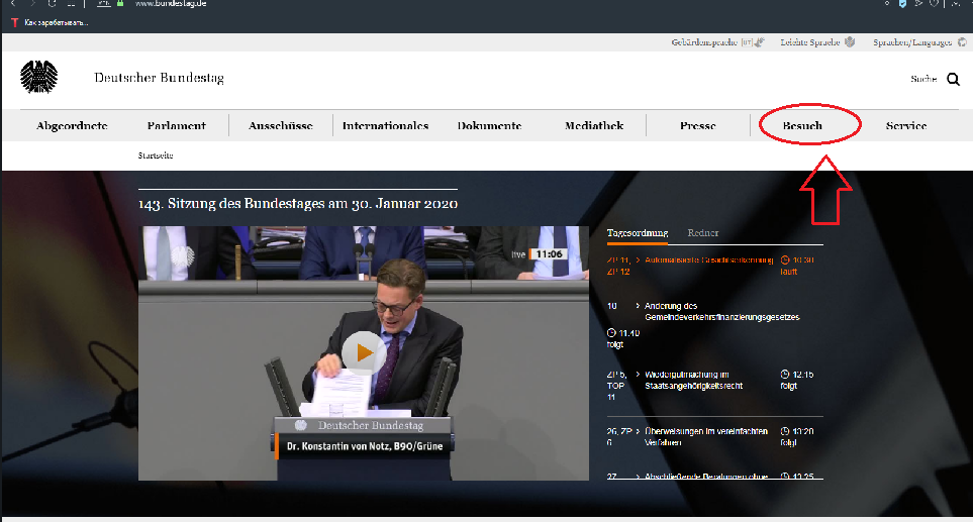Click the Bundestag eagle logo
973x522 pixels.
point(38,77)
